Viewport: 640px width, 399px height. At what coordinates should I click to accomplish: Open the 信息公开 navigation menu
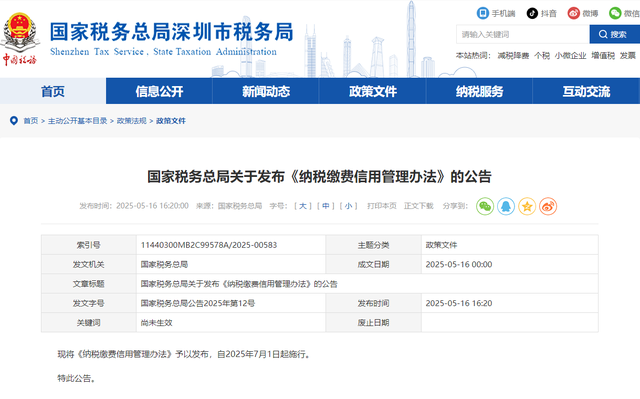159,91
